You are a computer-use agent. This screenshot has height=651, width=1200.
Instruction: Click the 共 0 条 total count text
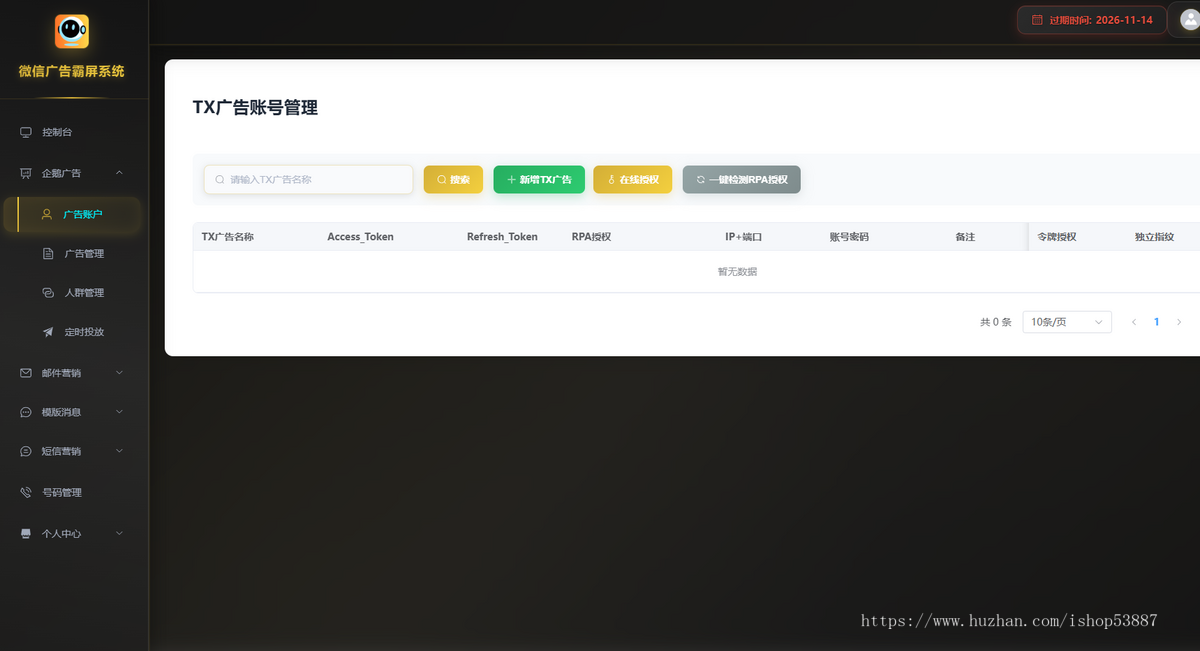(996, 322)
